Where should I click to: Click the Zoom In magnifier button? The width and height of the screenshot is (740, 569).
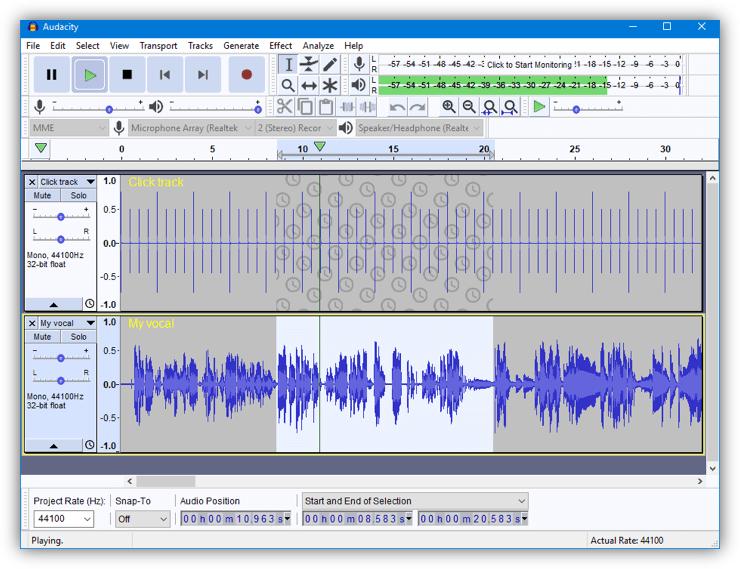449,107
